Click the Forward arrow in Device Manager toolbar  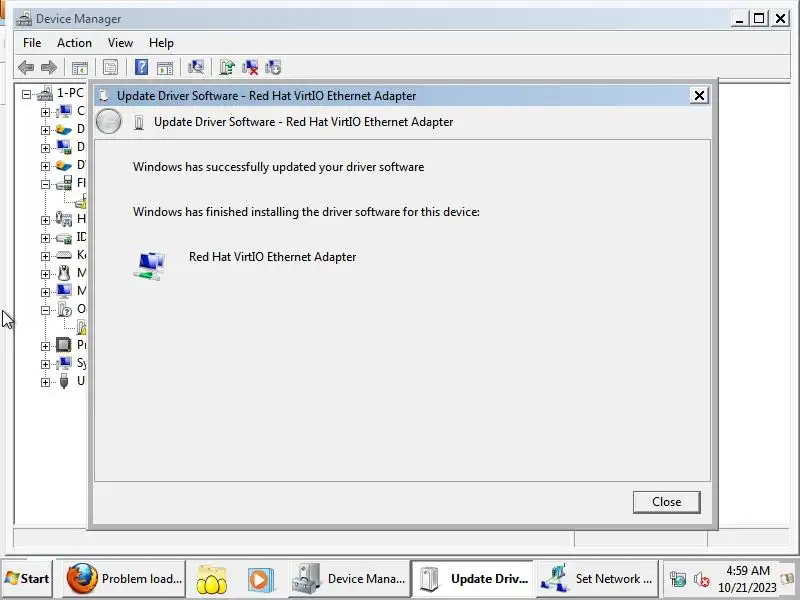click(49, 67)
